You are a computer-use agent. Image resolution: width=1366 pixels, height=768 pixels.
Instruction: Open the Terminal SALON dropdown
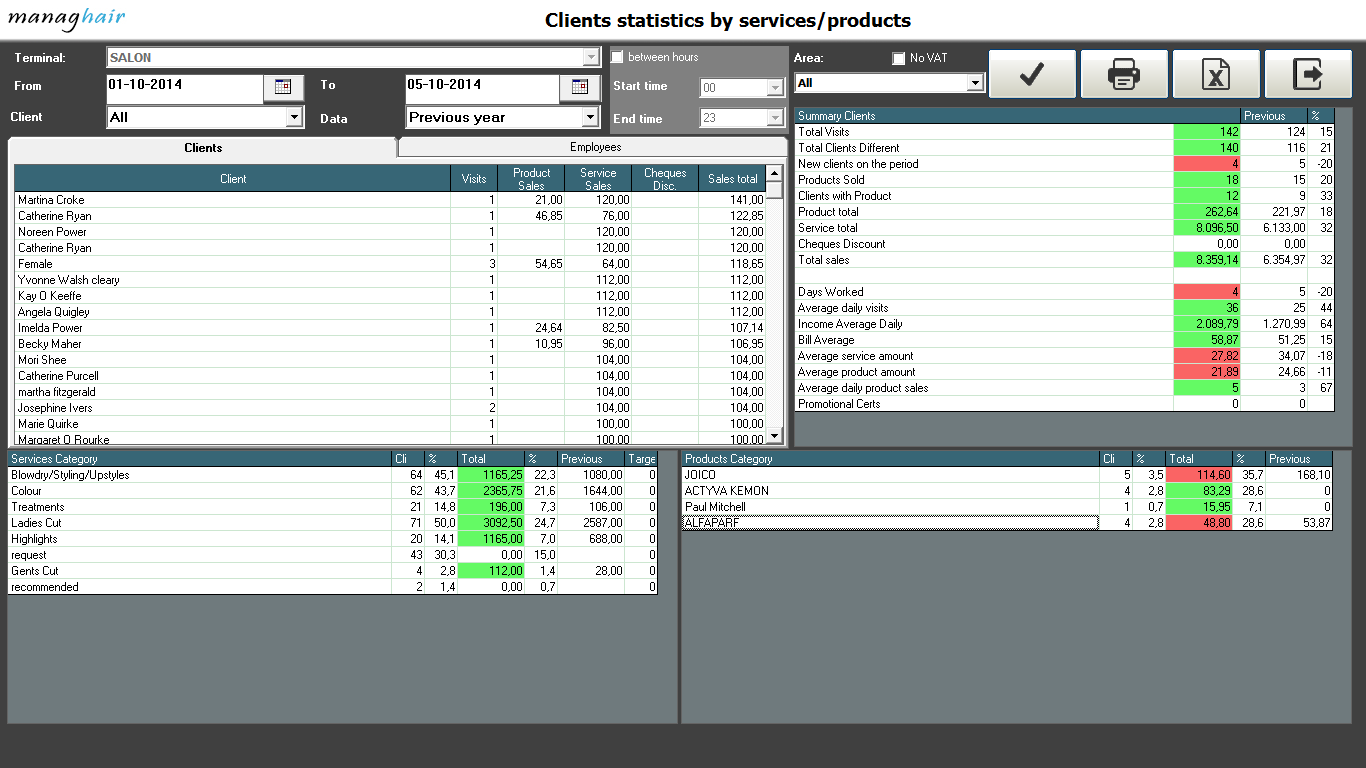590,58
